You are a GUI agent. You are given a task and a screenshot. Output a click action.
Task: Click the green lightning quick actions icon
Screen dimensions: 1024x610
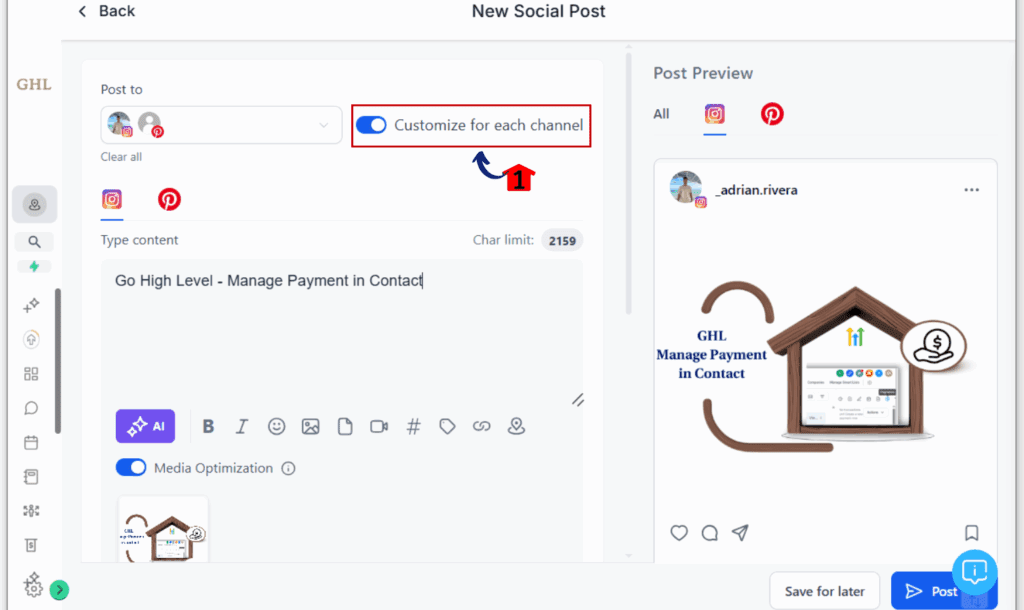click(35, 266)
